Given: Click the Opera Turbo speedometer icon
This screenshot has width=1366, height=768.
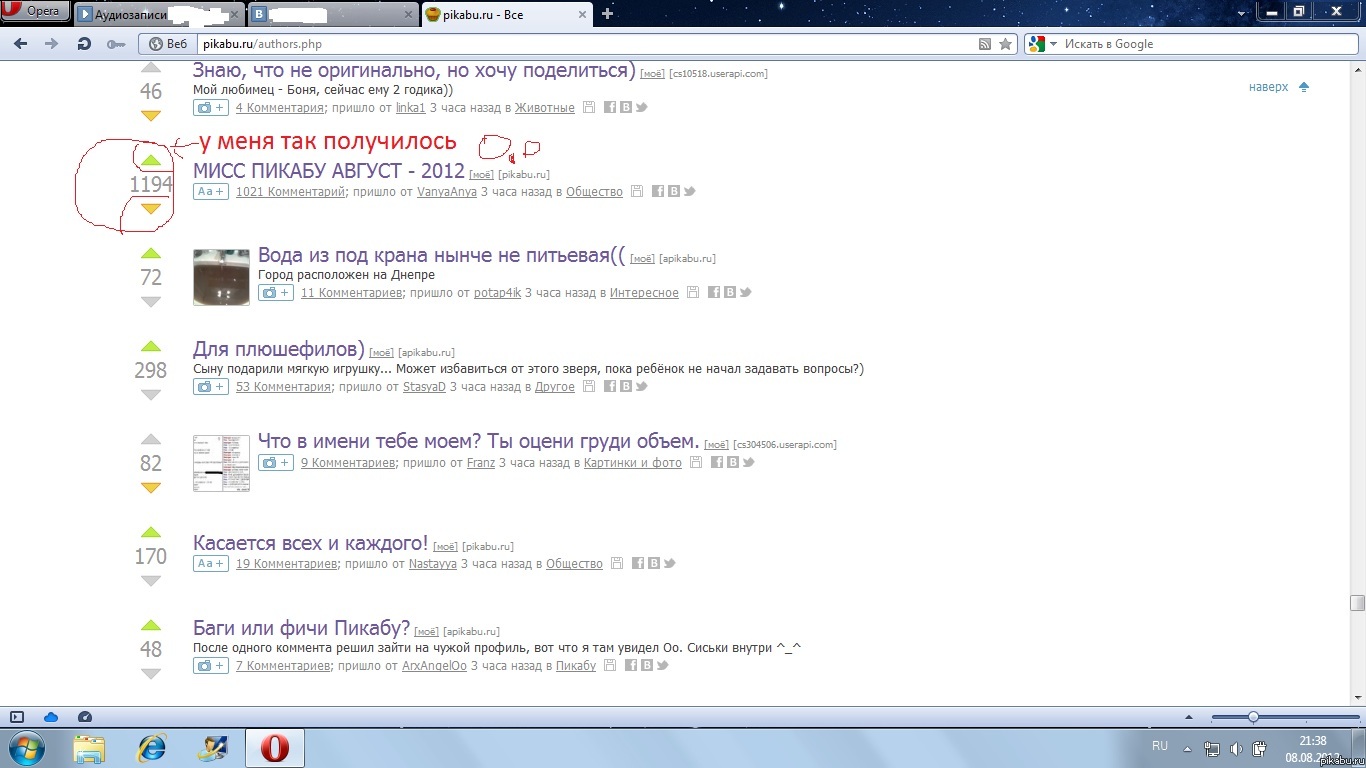Looking at the screenshot, I should click(85, 717).
